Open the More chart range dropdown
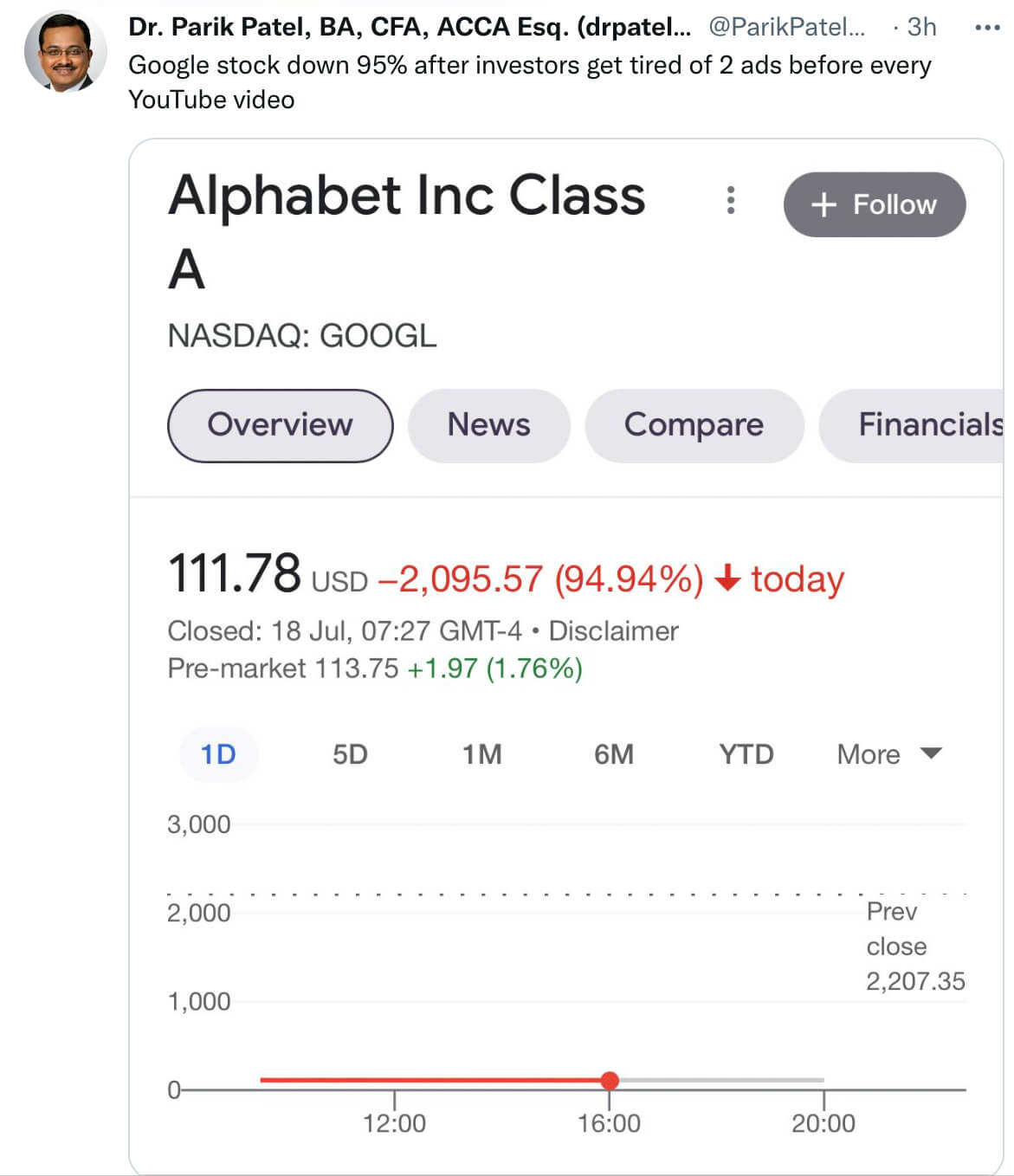Viewport: 1014px width, 1176px height. (869, 754)
